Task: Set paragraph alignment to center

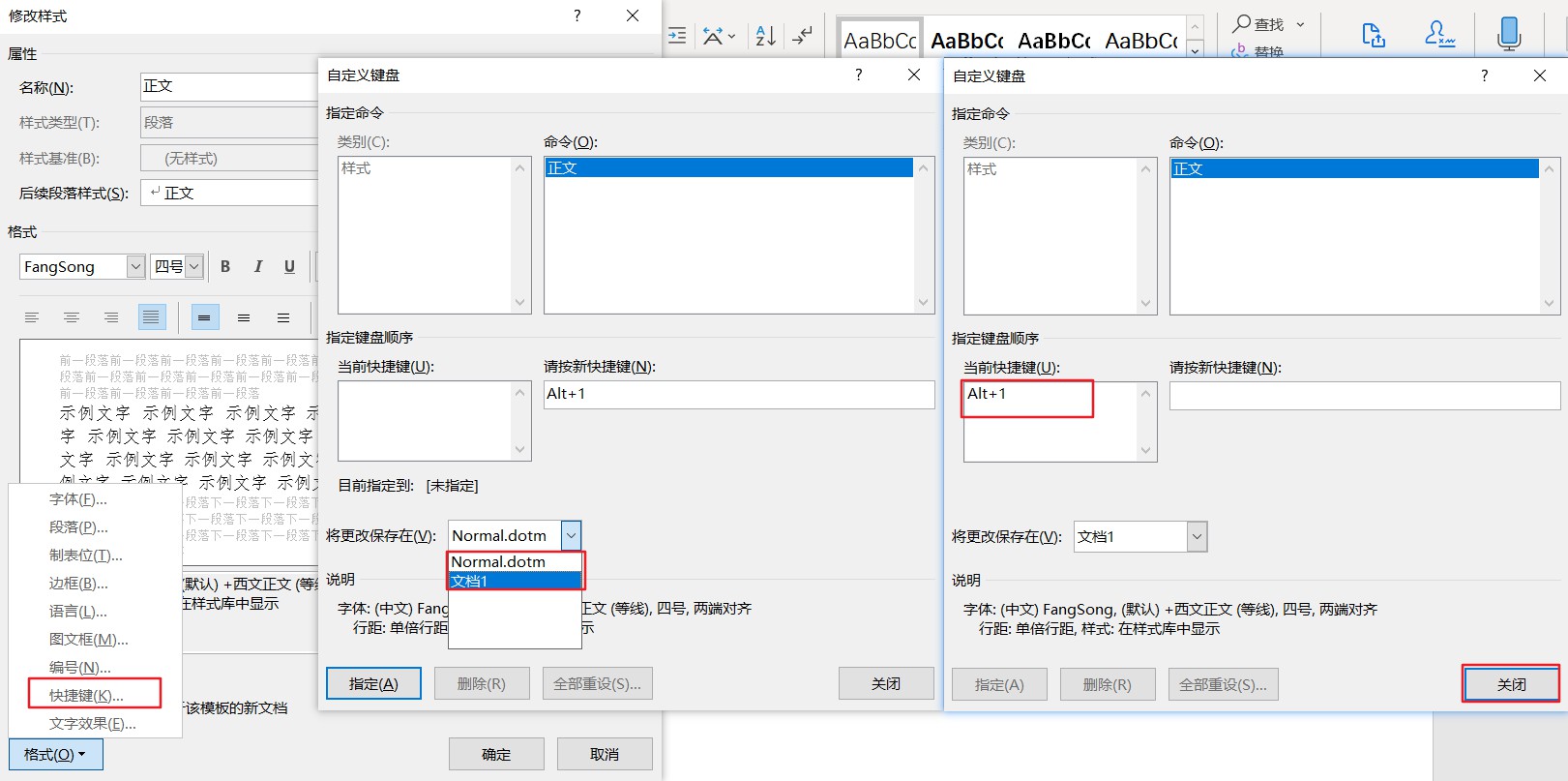Action: click(72, 316)
